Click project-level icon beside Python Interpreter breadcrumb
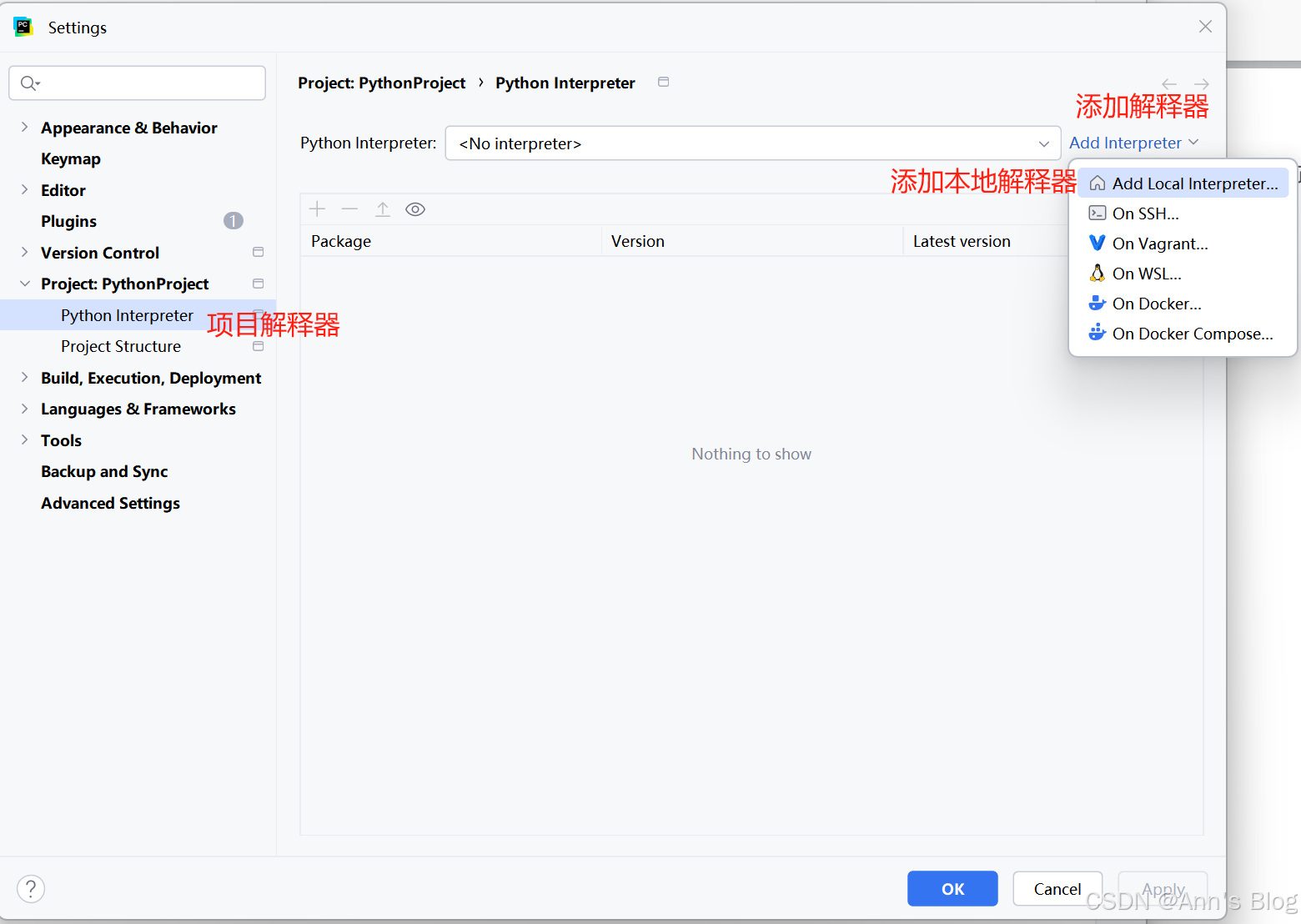The height and width of the screenshot is (924, 1301). coord(664,82)
